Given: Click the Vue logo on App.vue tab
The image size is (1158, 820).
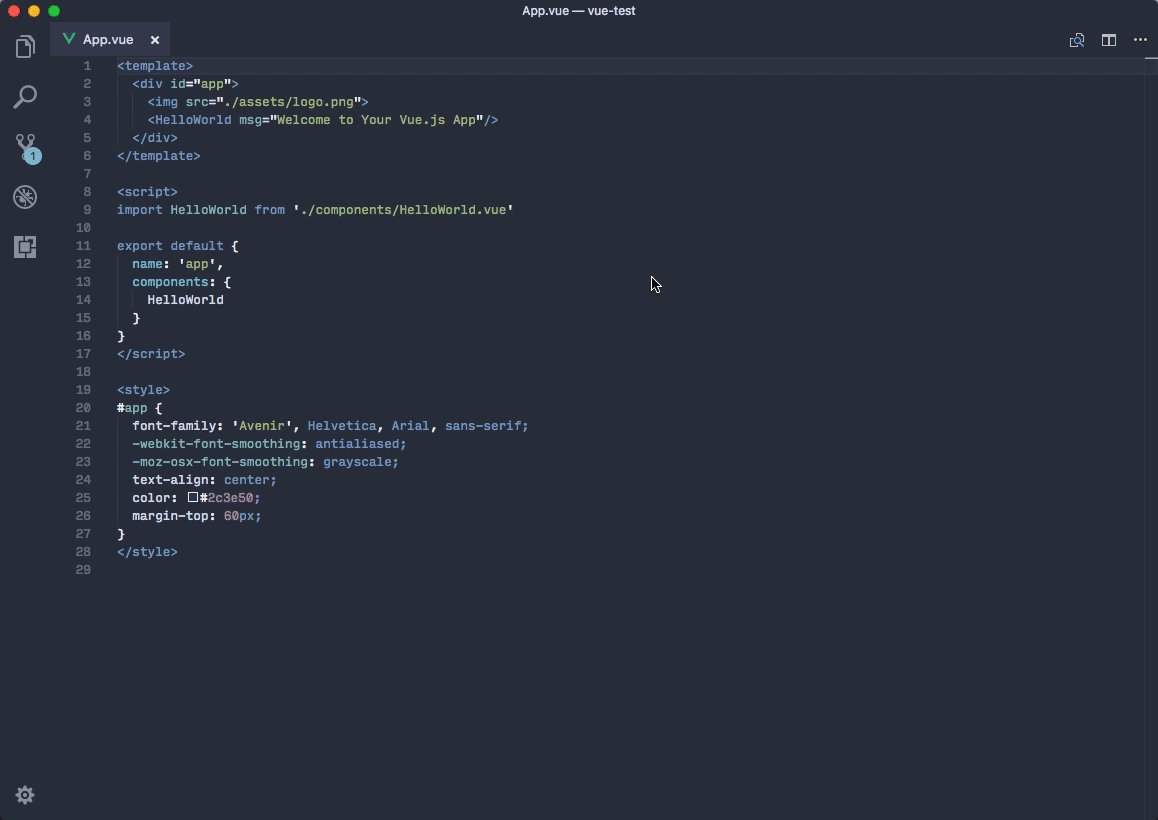Looking at the screenshot, I should tap(69, 39).
